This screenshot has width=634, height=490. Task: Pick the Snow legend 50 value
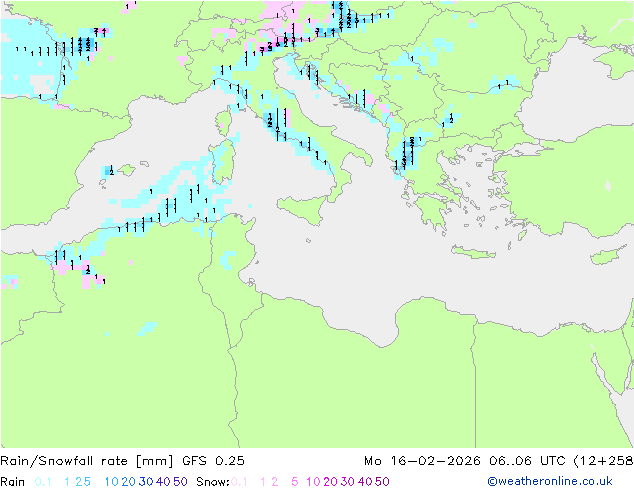point(382,482)
